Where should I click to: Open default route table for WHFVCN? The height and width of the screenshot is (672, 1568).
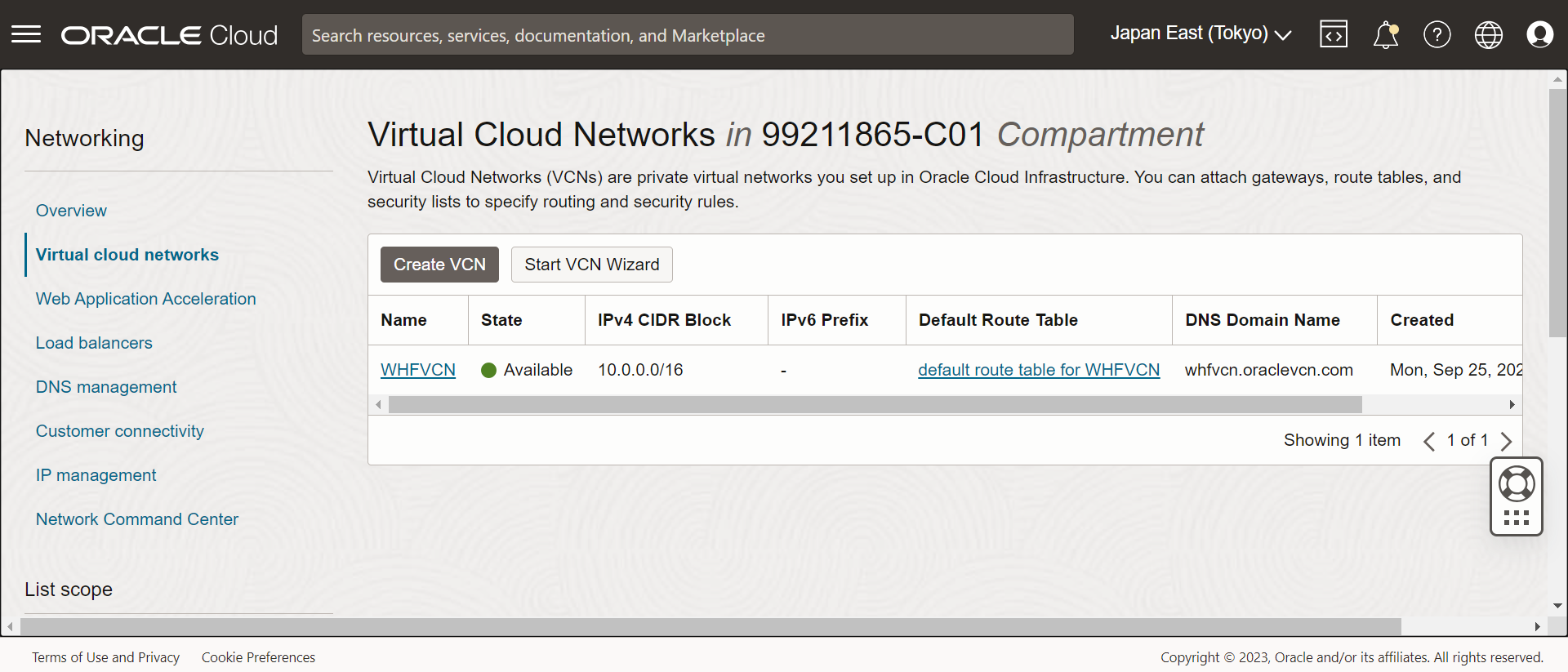coord(1039,370)
